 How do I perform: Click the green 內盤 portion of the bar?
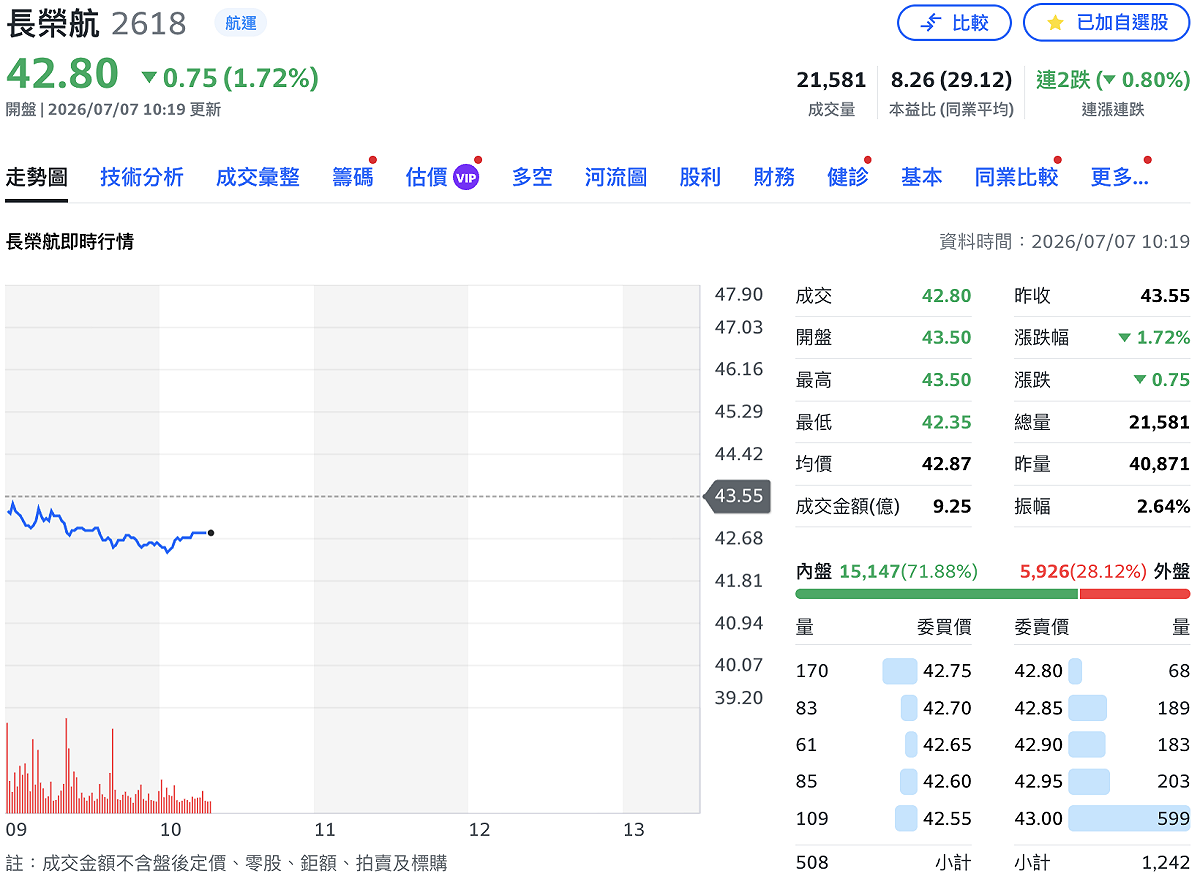pos(937,594)
